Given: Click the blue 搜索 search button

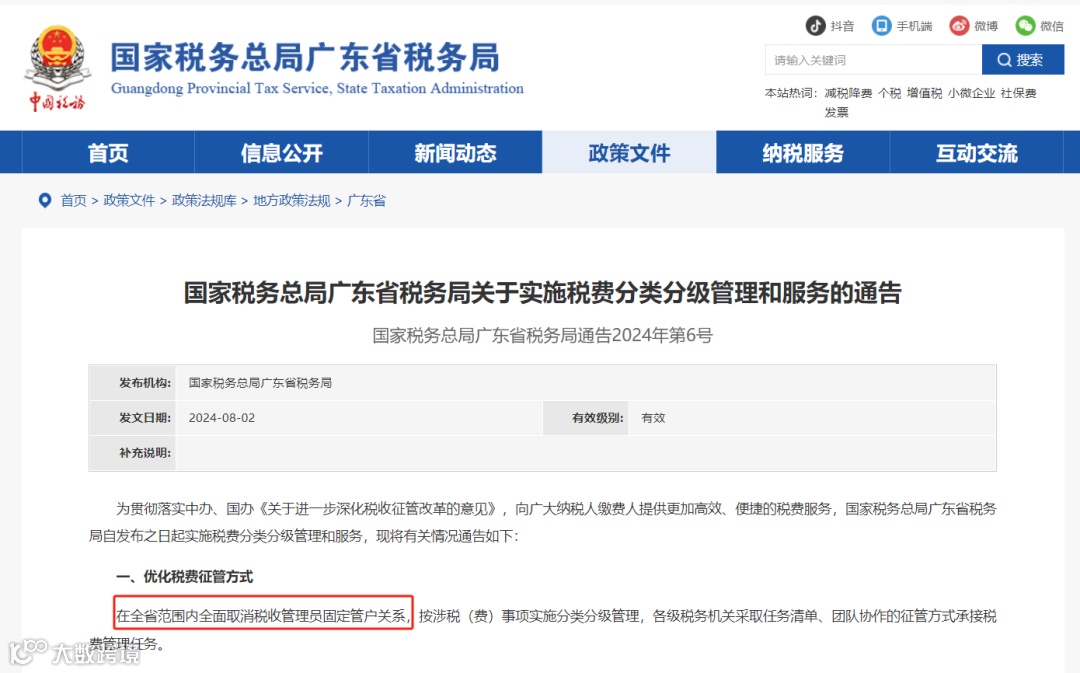Looking at the screenshot, I should tap(1023, 60).
